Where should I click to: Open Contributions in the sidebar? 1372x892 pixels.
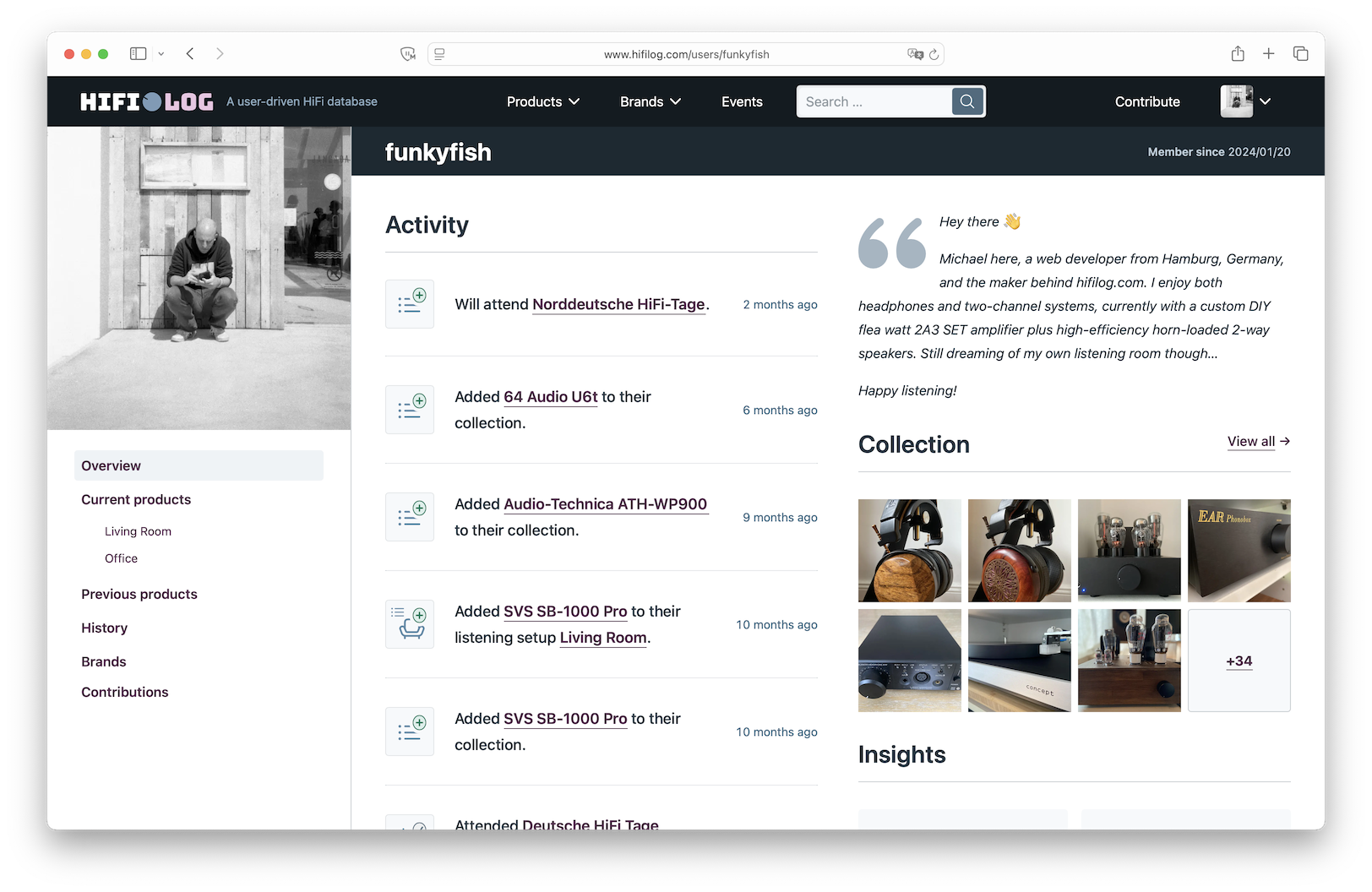click(x=125, y=692)
